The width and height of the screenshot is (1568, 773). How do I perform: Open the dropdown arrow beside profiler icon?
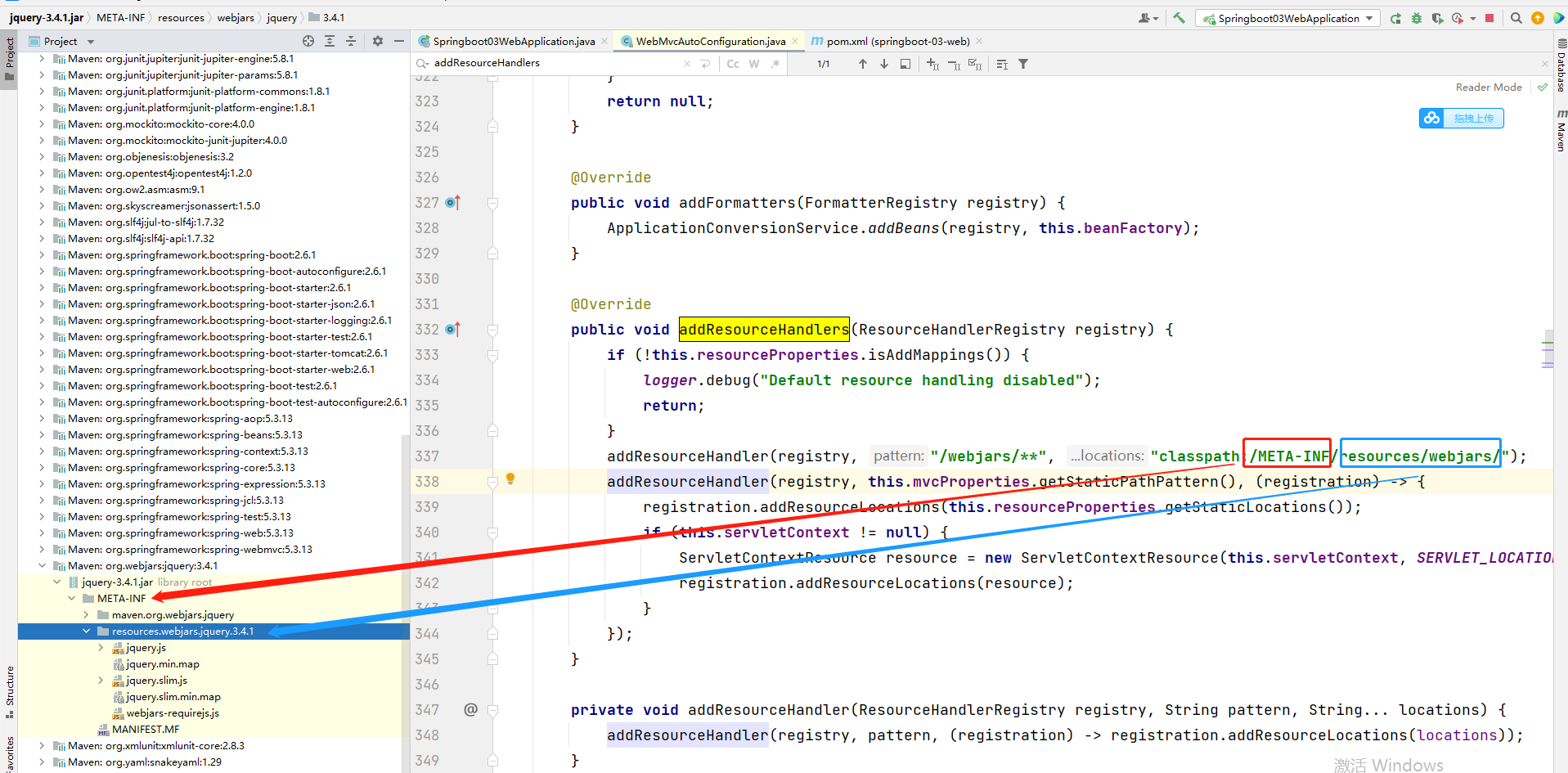(x=1473, y=18)
